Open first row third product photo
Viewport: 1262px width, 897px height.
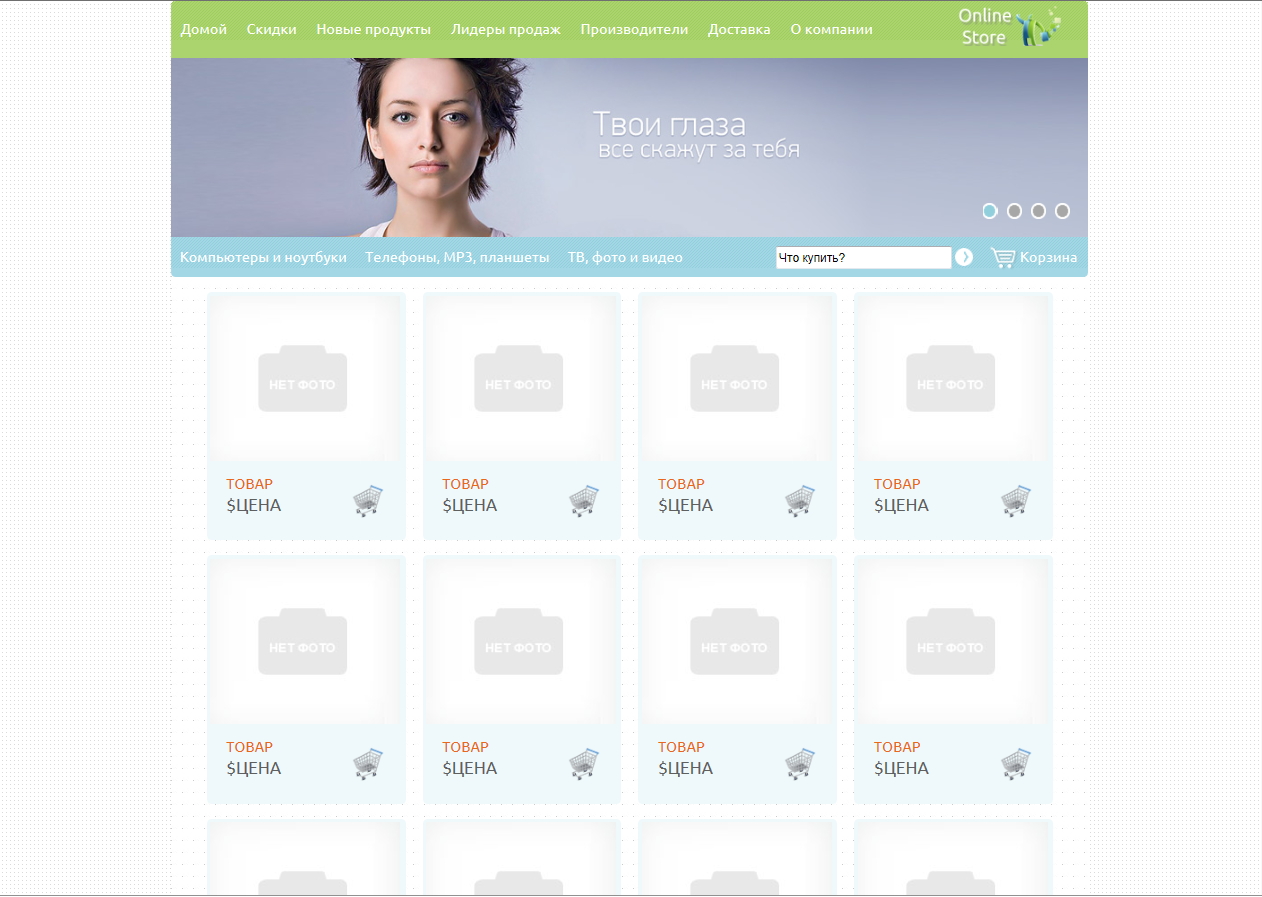[735, 379]
